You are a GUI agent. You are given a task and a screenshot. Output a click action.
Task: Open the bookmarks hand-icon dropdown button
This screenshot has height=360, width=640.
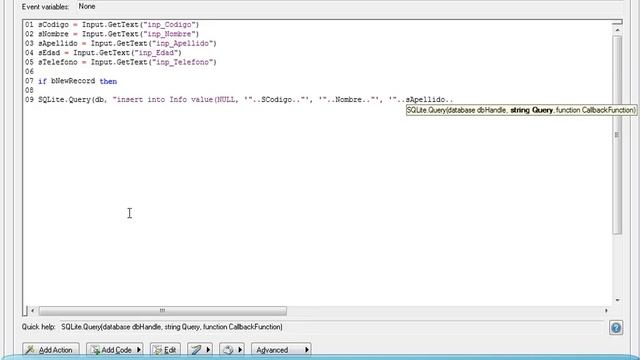point(232,350)
